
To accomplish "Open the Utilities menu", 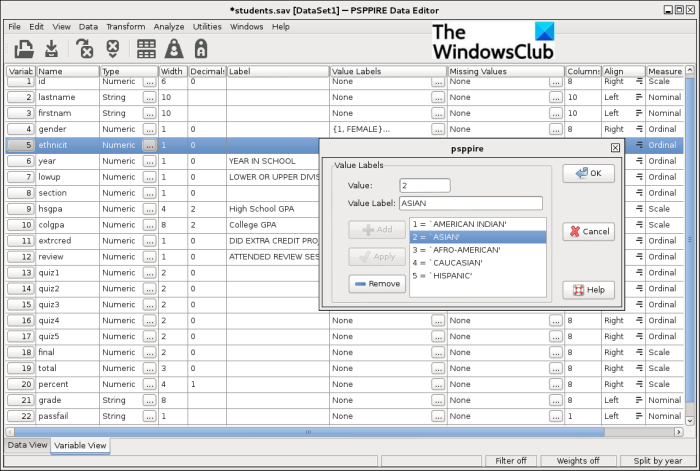I will (207, 27).
